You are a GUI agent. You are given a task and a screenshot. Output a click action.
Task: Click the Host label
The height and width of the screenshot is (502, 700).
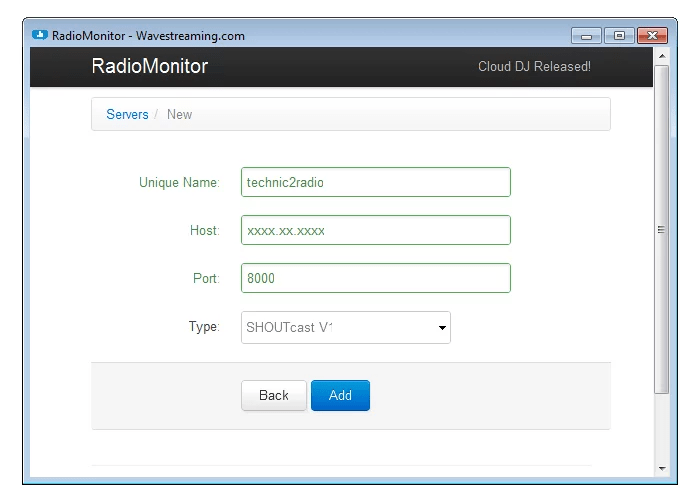pos(204,231)
